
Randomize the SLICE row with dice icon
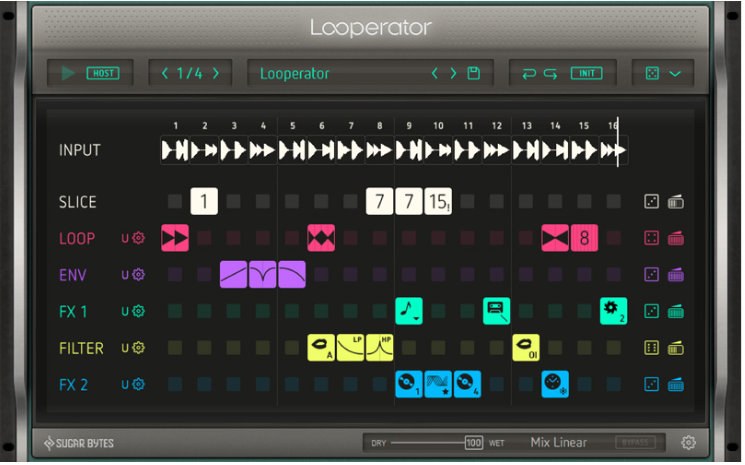click(x=651, y=202)
